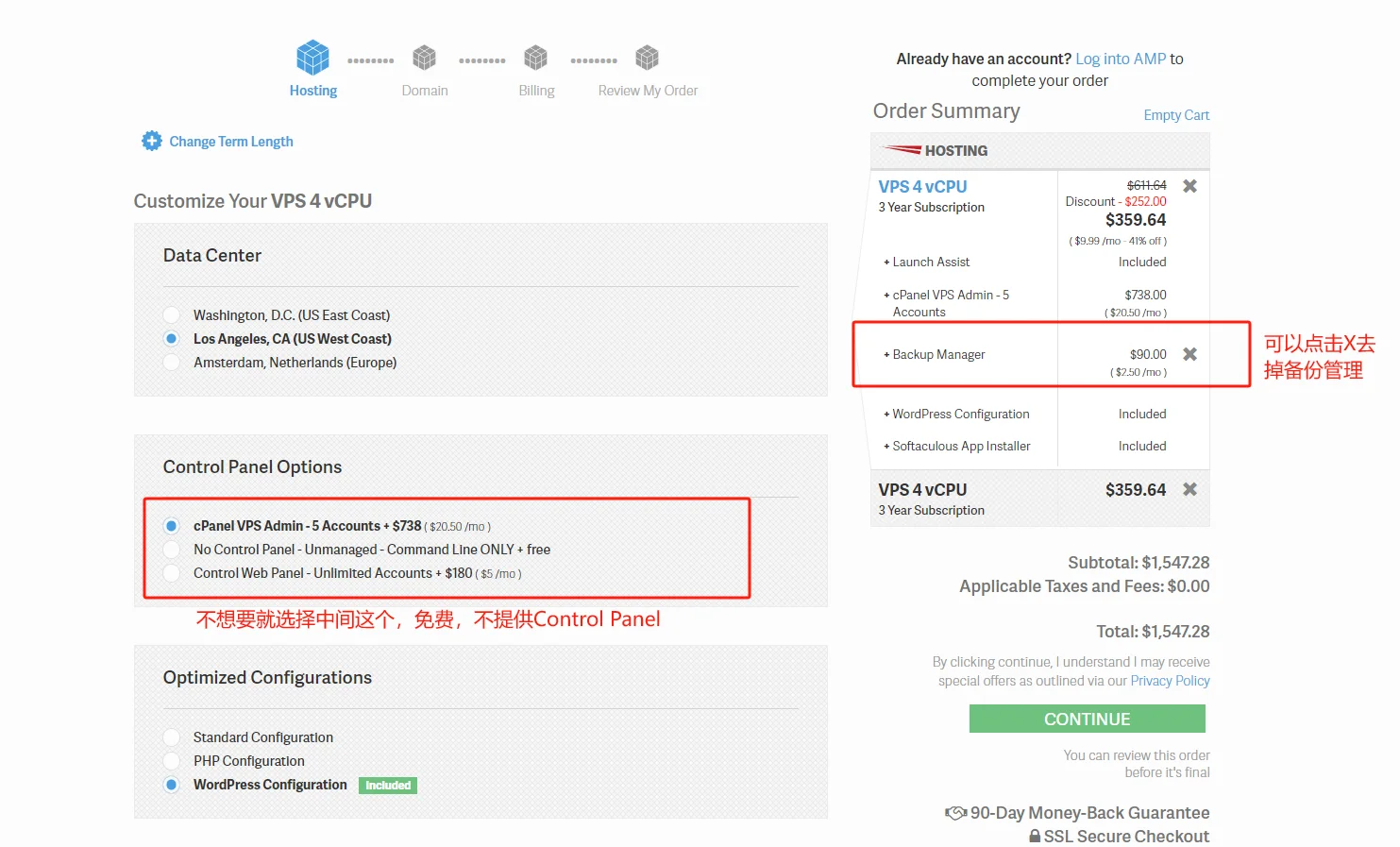
Task: Go to the Hosting step label
Action: (312, 91)
